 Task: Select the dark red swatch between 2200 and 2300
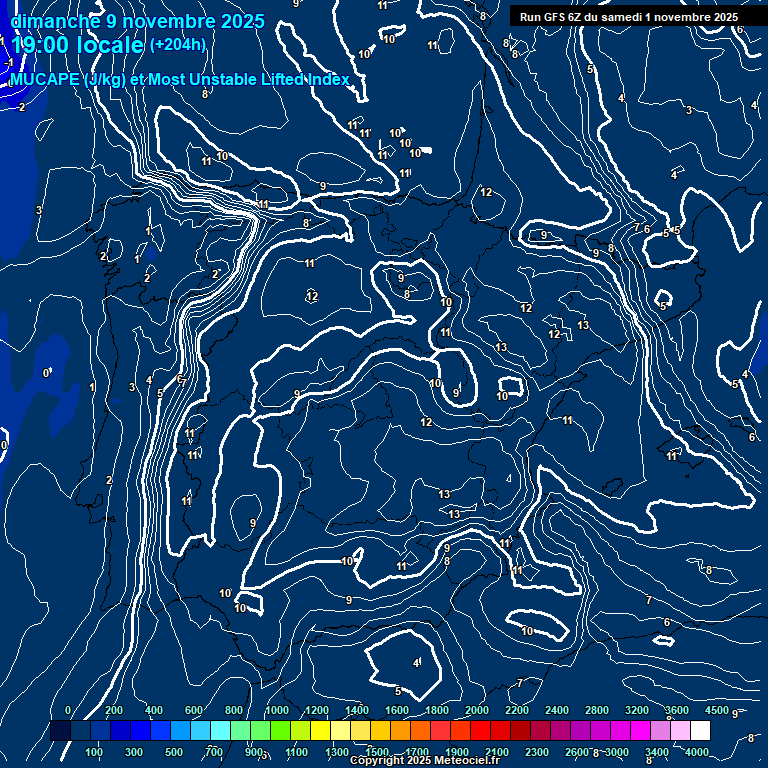click(522, 730)
